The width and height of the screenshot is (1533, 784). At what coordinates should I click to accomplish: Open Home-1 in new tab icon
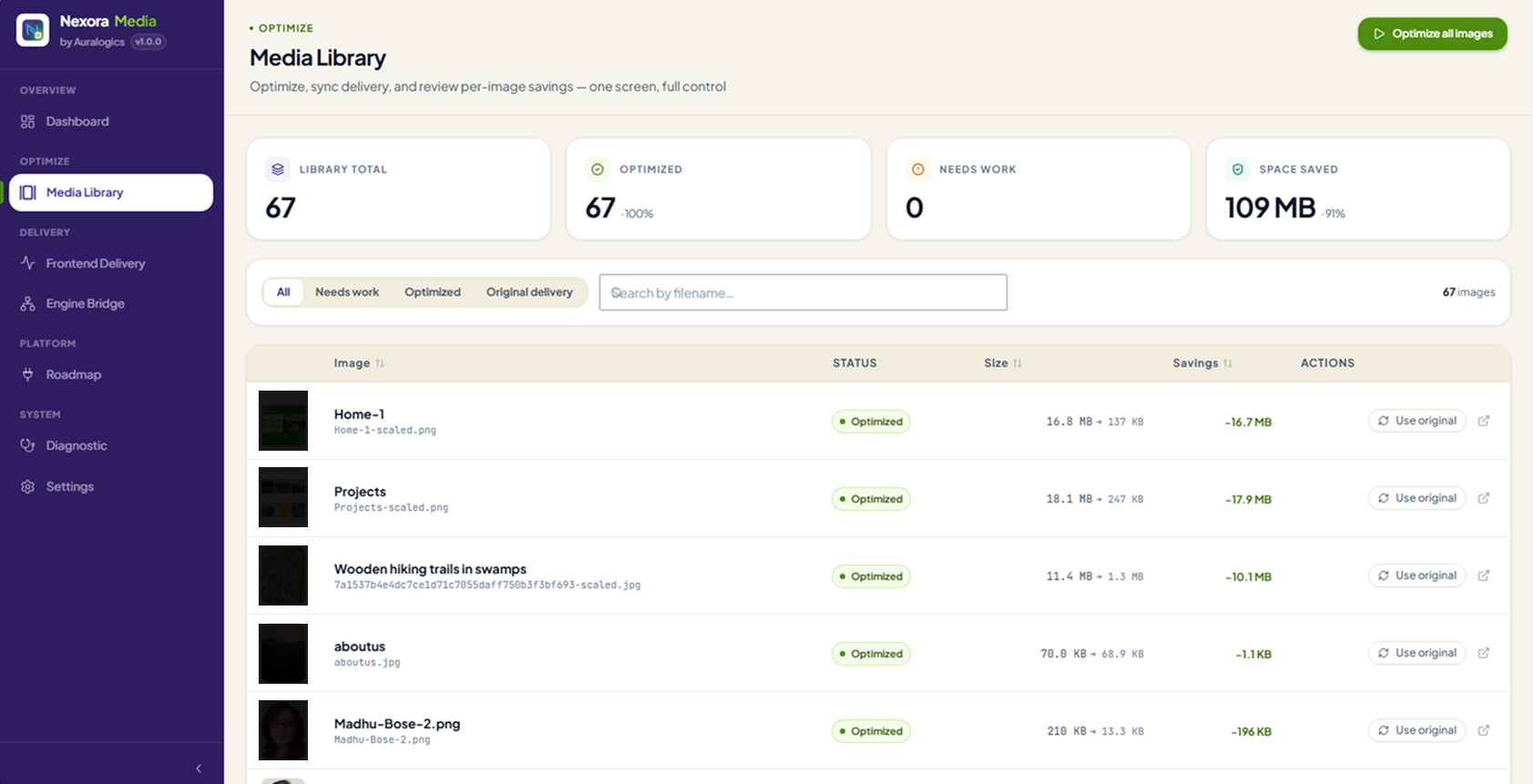click(1484, 421)
